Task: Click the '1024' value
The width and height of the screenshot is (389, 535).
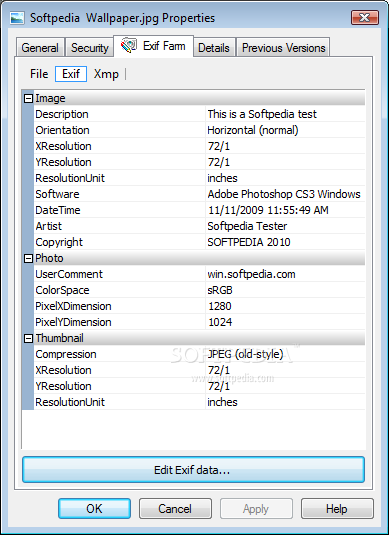Action: click(220, 322)
